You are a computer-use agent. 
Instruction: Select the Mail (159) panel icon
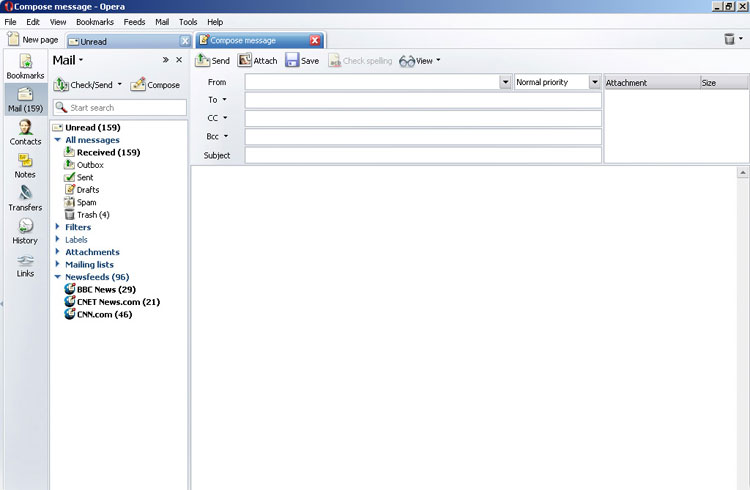(x=25, y=94)
